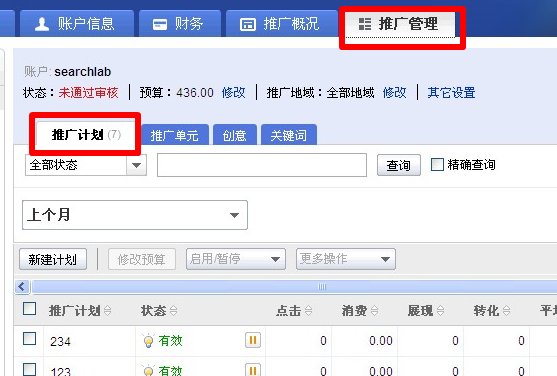This screenshot has width=557, height=376.
Task: Click the window icon on 推广概况
Action: (248, 25)
